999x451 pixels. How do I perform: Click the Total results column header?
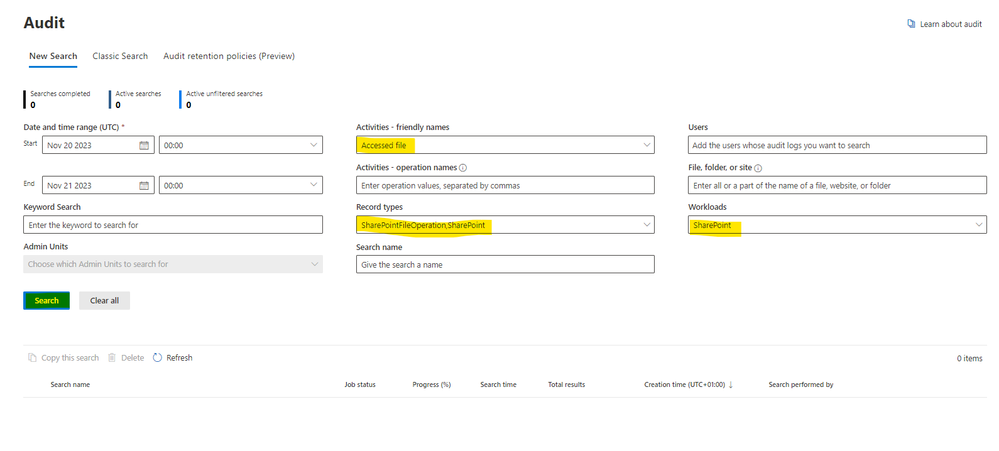click(x=566, y=385)
